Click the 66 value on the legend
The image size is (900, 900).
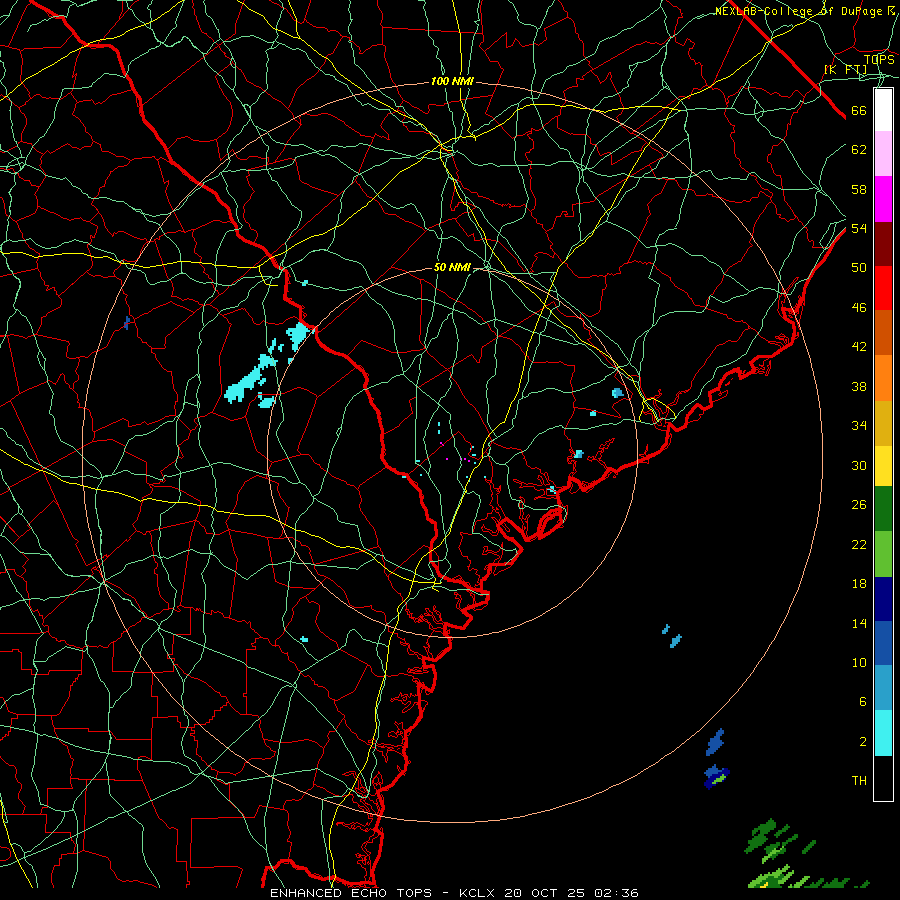tap(859, 111)
